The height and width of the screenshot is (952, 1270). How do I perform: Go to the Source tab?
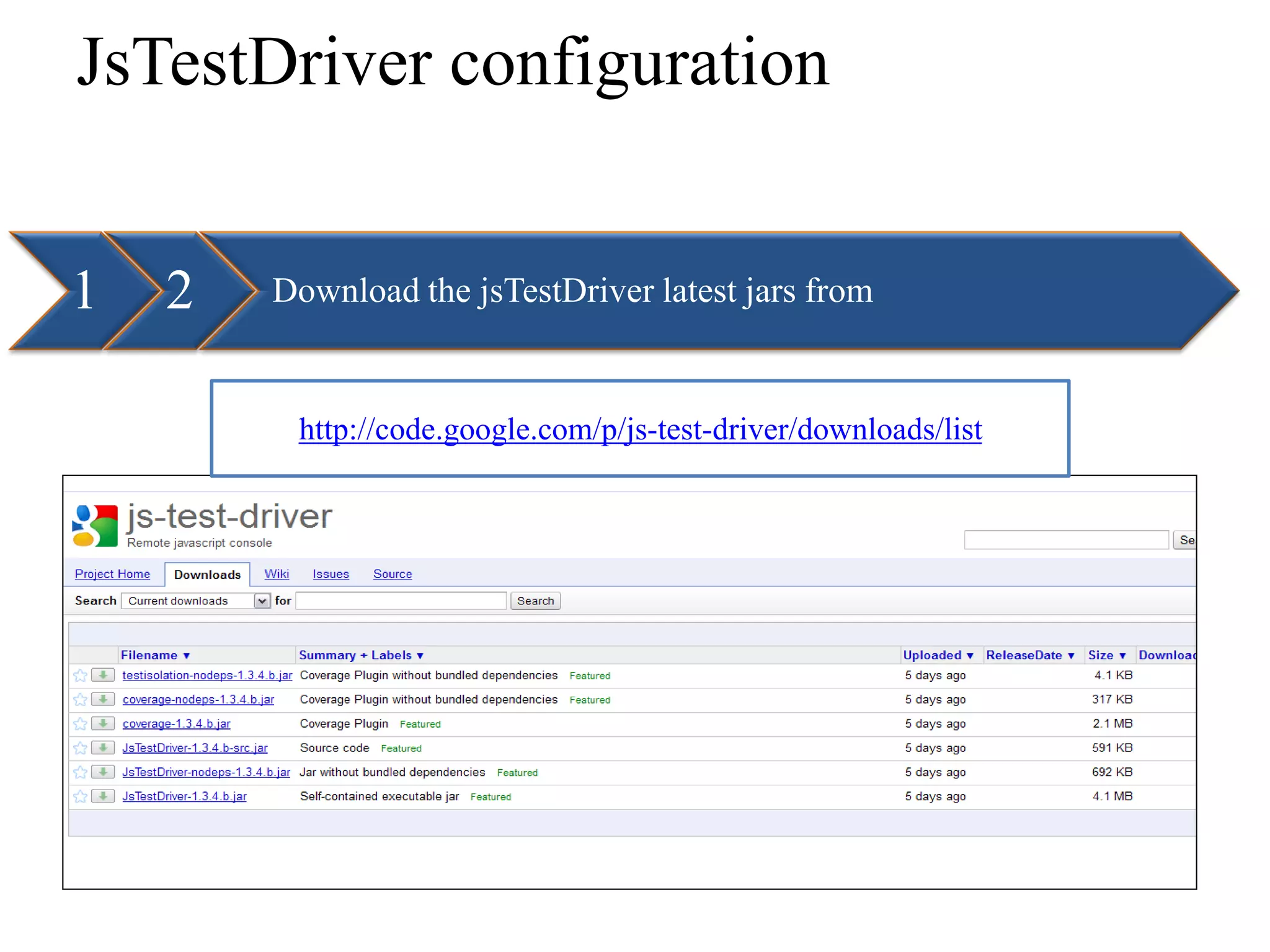click(393, 574)
